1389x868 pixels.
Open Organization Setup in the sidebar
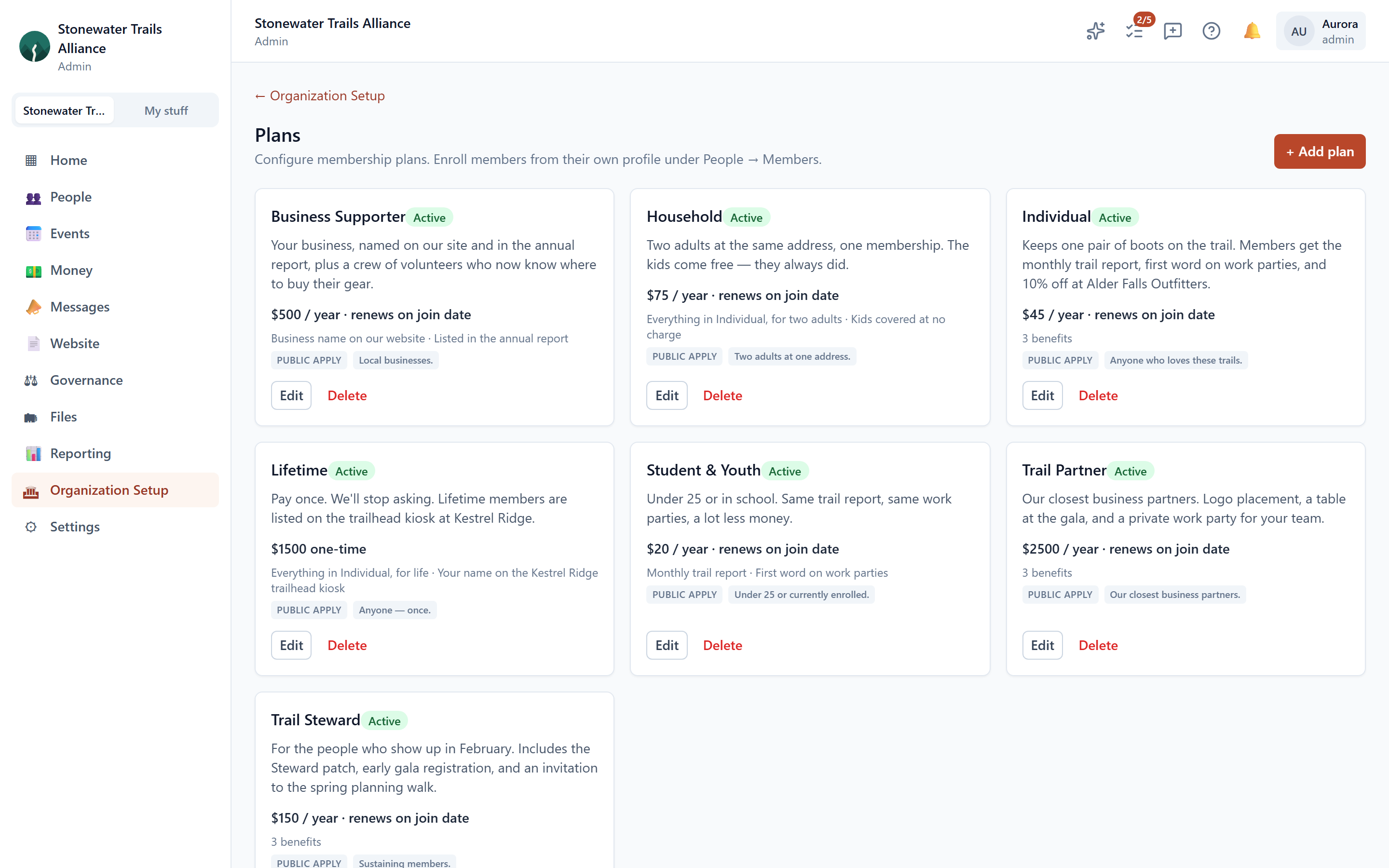point(115,489)
